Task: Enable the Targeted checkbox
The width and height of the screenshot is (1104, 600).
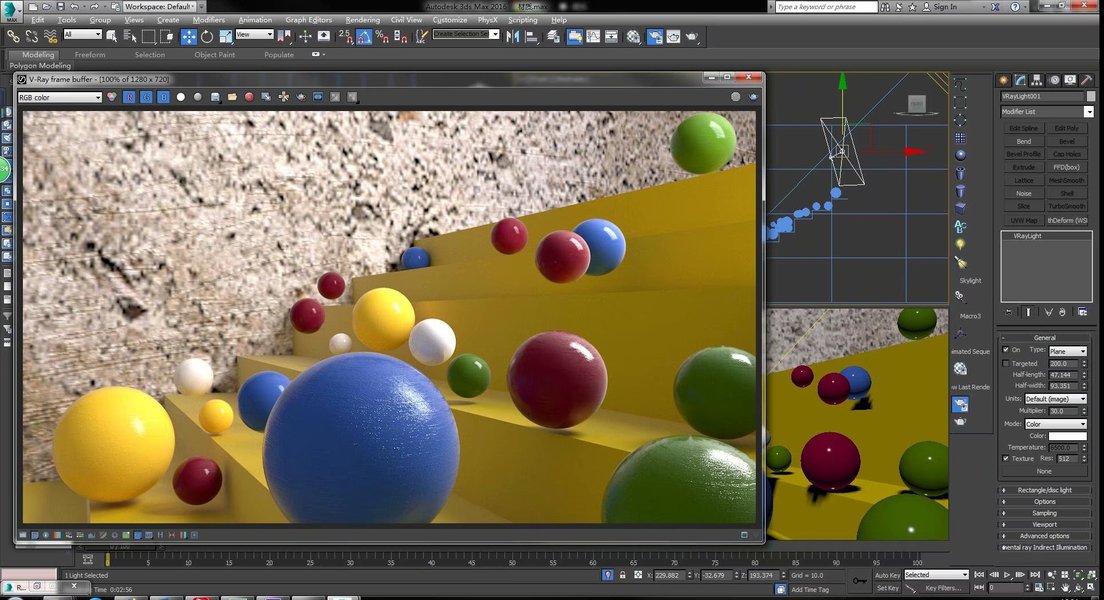Action: click(x=1006, y=363)
